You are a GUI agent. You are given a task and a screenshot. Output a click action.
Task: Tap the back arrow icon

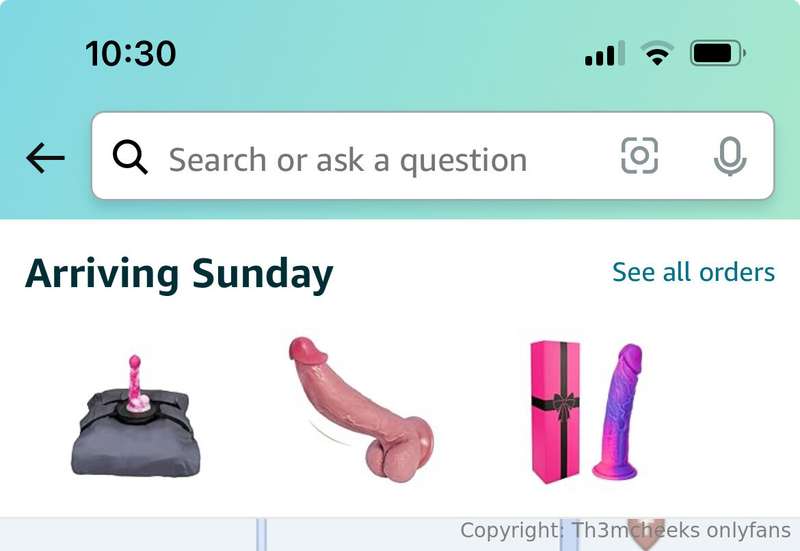(45, 158)
